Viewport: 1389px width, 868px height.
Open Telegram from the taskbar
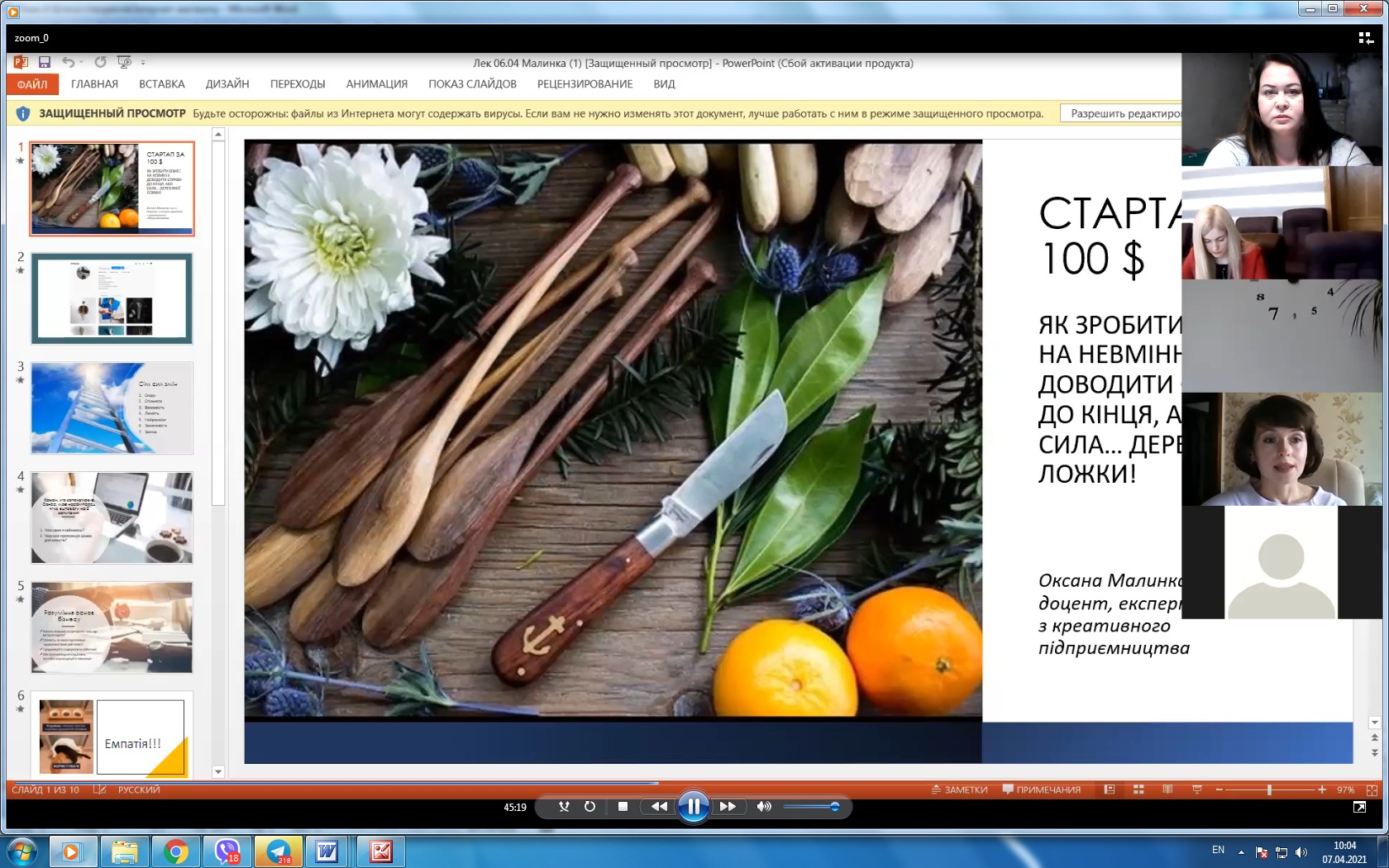[x=279, y=851]
